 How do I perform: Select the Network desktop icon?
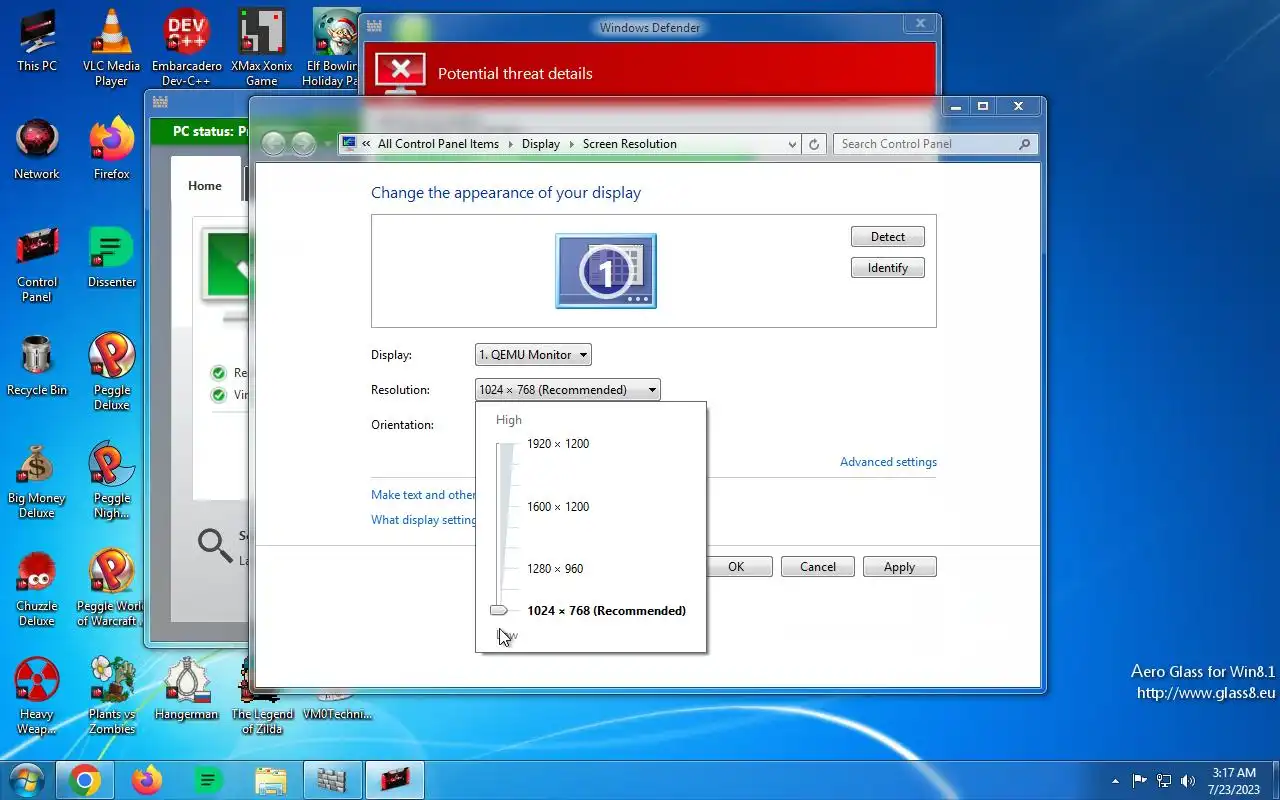tap(37, 150)
